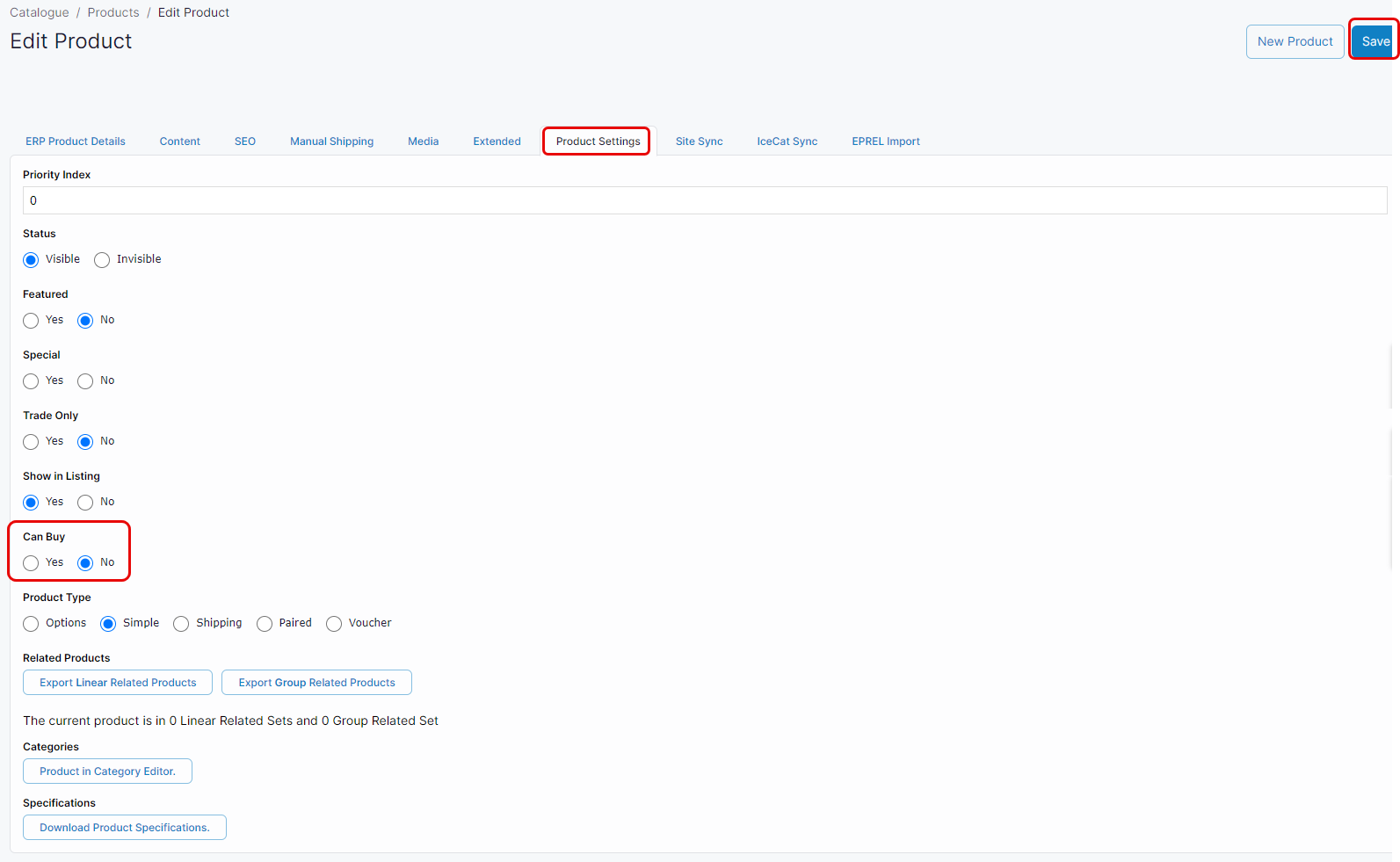Export Linear Related Products

(x=118, y=683)
